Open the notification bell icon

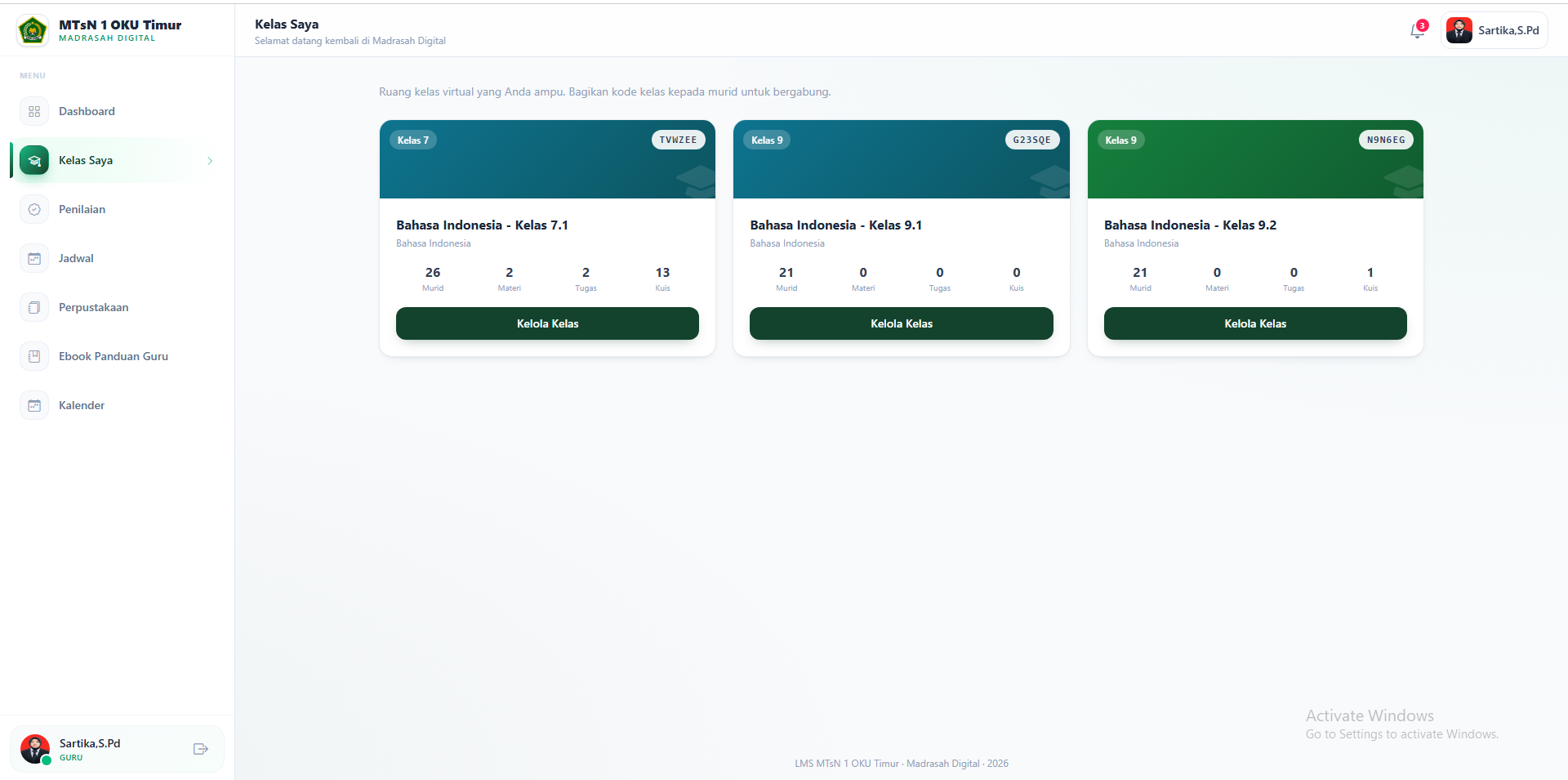[1417, 31]
